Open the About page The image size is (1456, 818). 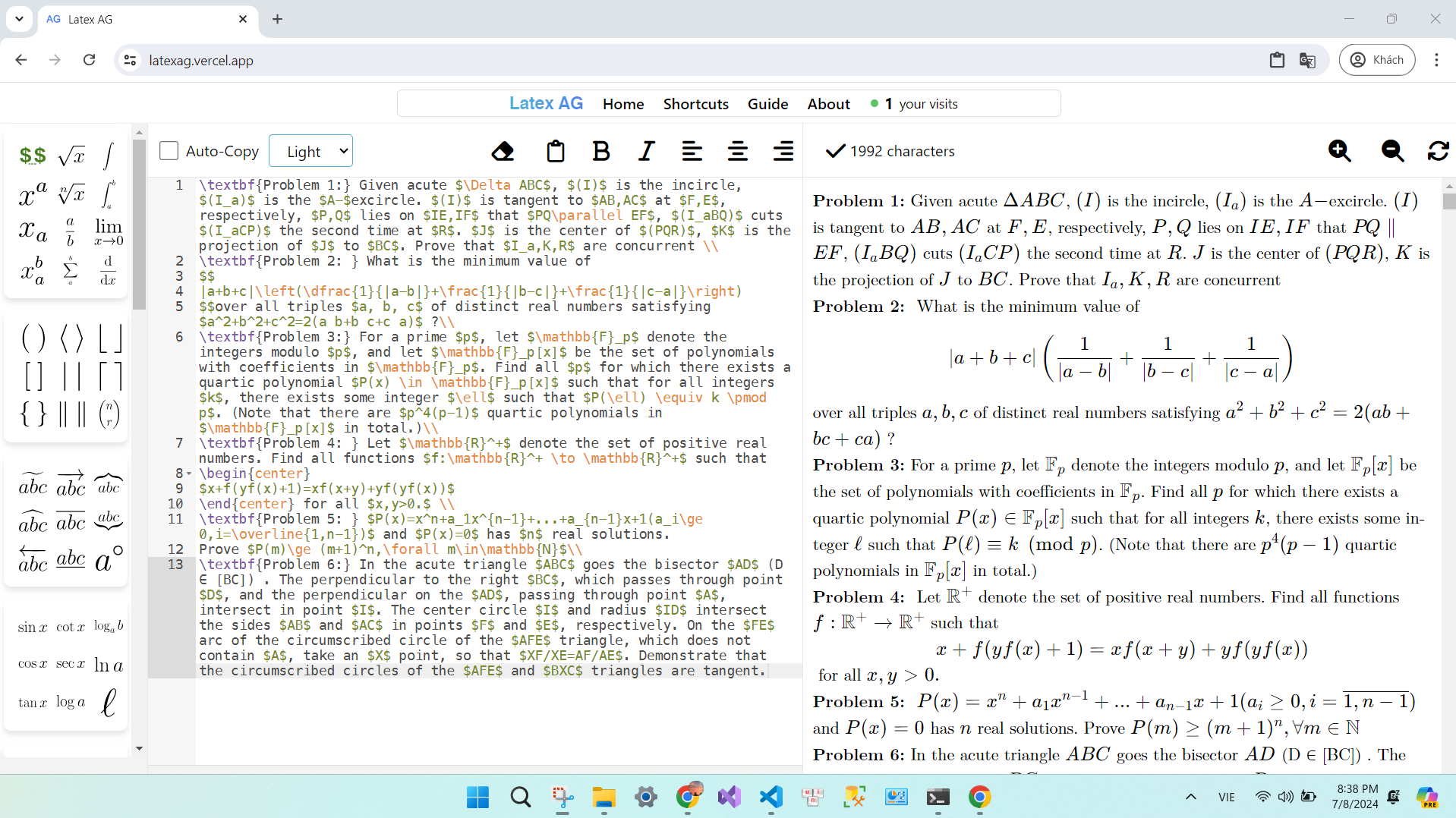[828, 104]
